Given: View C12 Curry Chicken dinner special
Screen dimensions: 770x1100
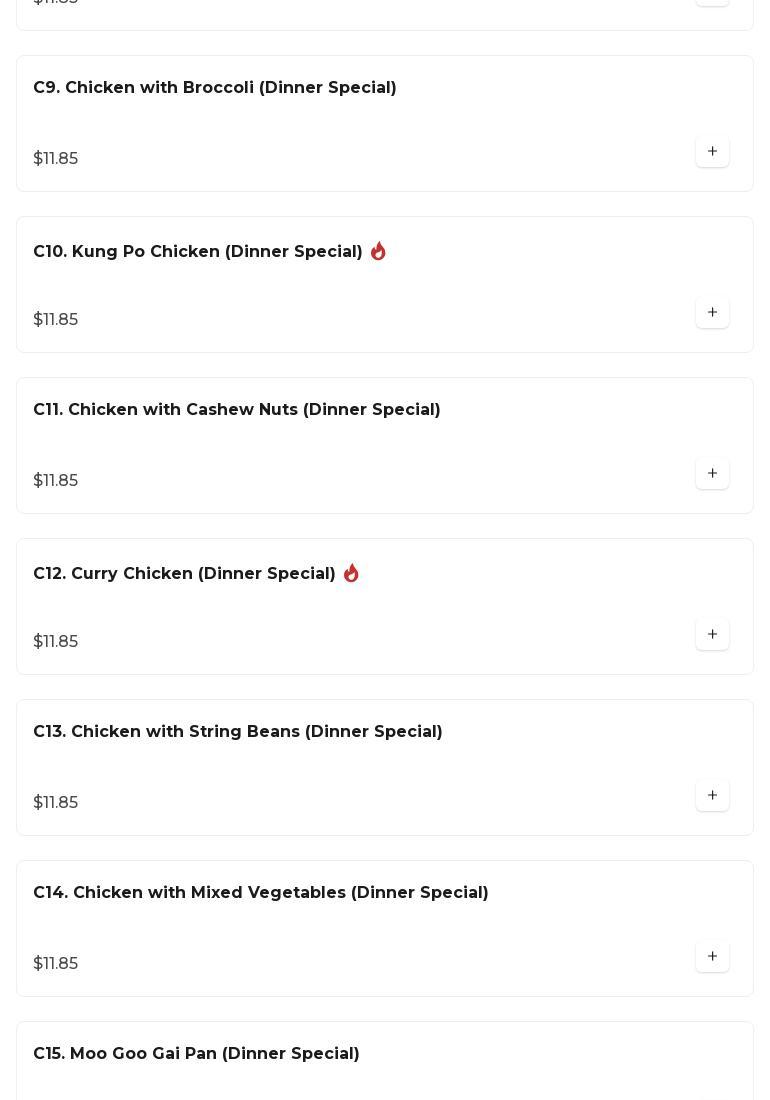Looking at the screenshot, I should tap(184, 574).
